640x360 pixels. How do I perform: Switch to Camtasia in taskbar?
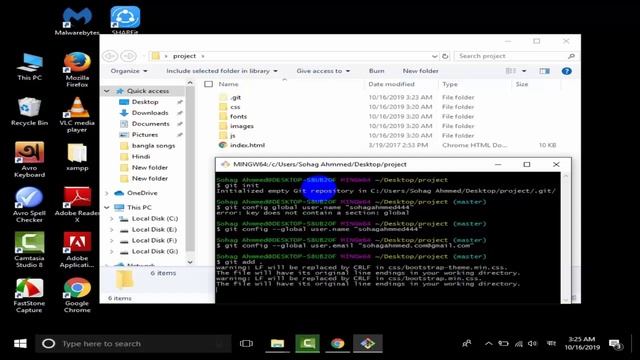(307, 344)
